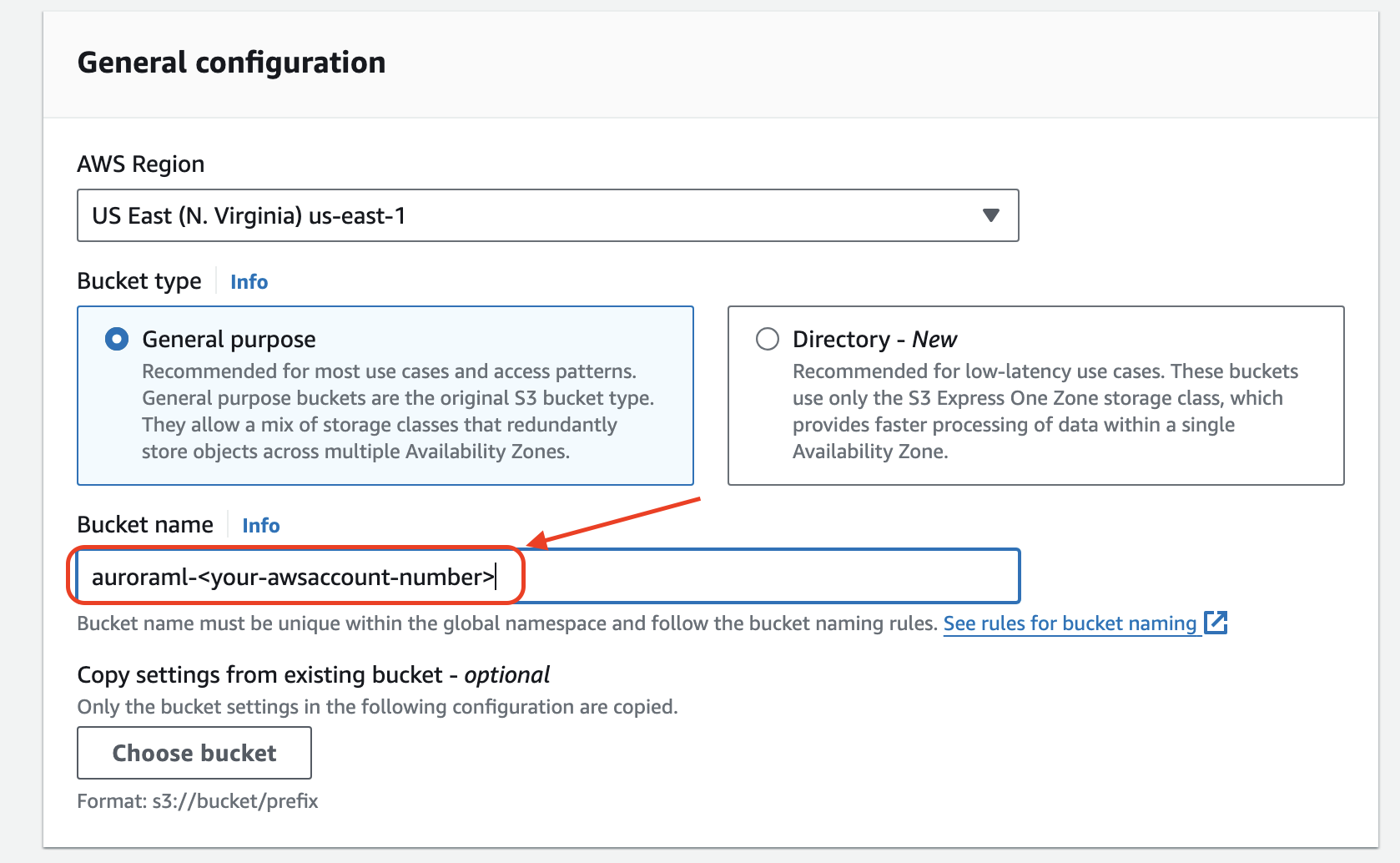Click the "General purpose" option title
This screenshot has width=1400, height=863.
pyautogui.click(x=229, y=339)
